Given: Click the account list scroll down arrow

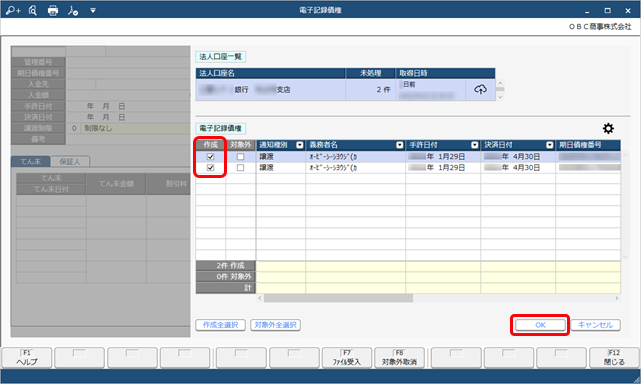Looking at the screenshot, I should 500,97.
